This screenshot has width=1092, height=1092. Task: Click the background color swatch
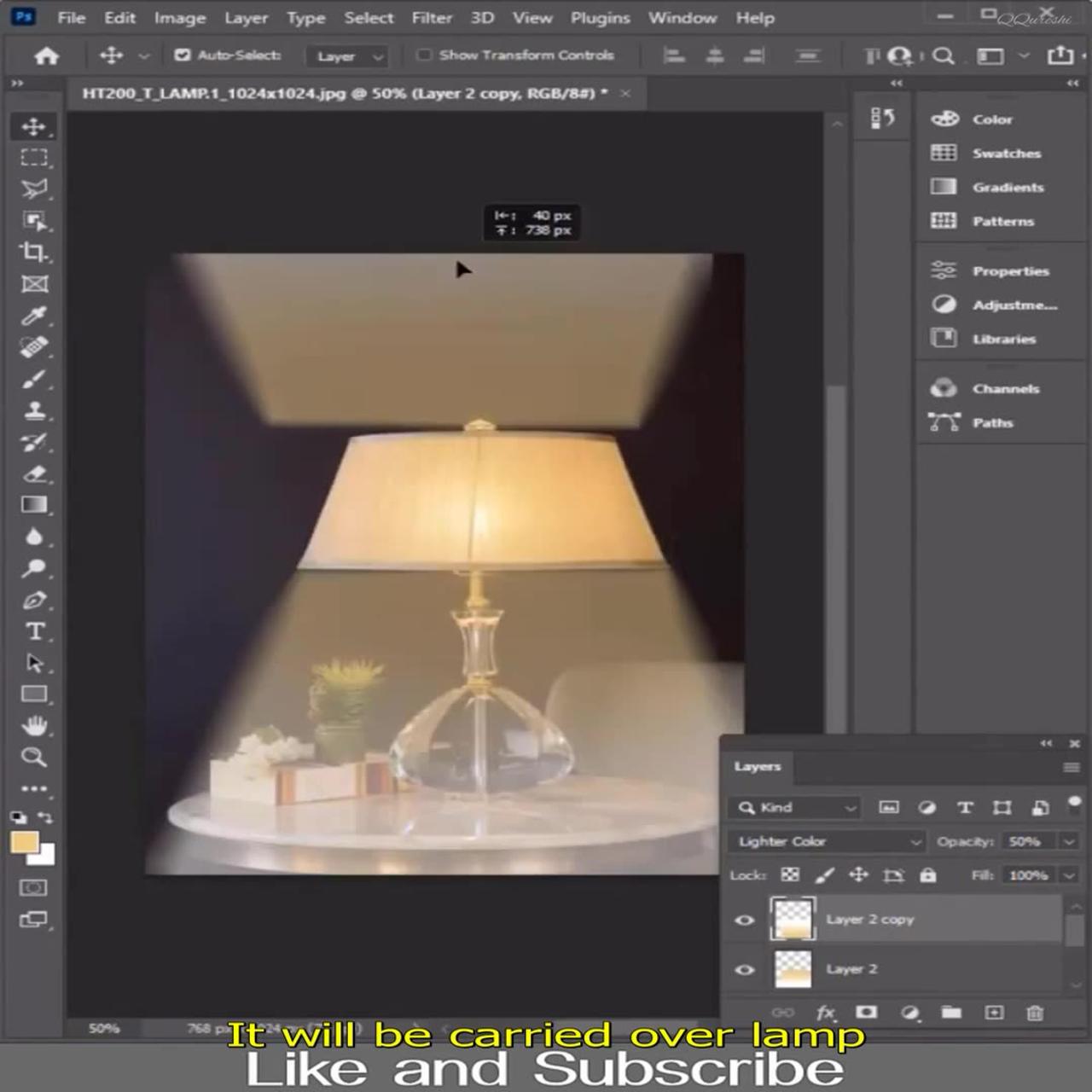[46, 857]
